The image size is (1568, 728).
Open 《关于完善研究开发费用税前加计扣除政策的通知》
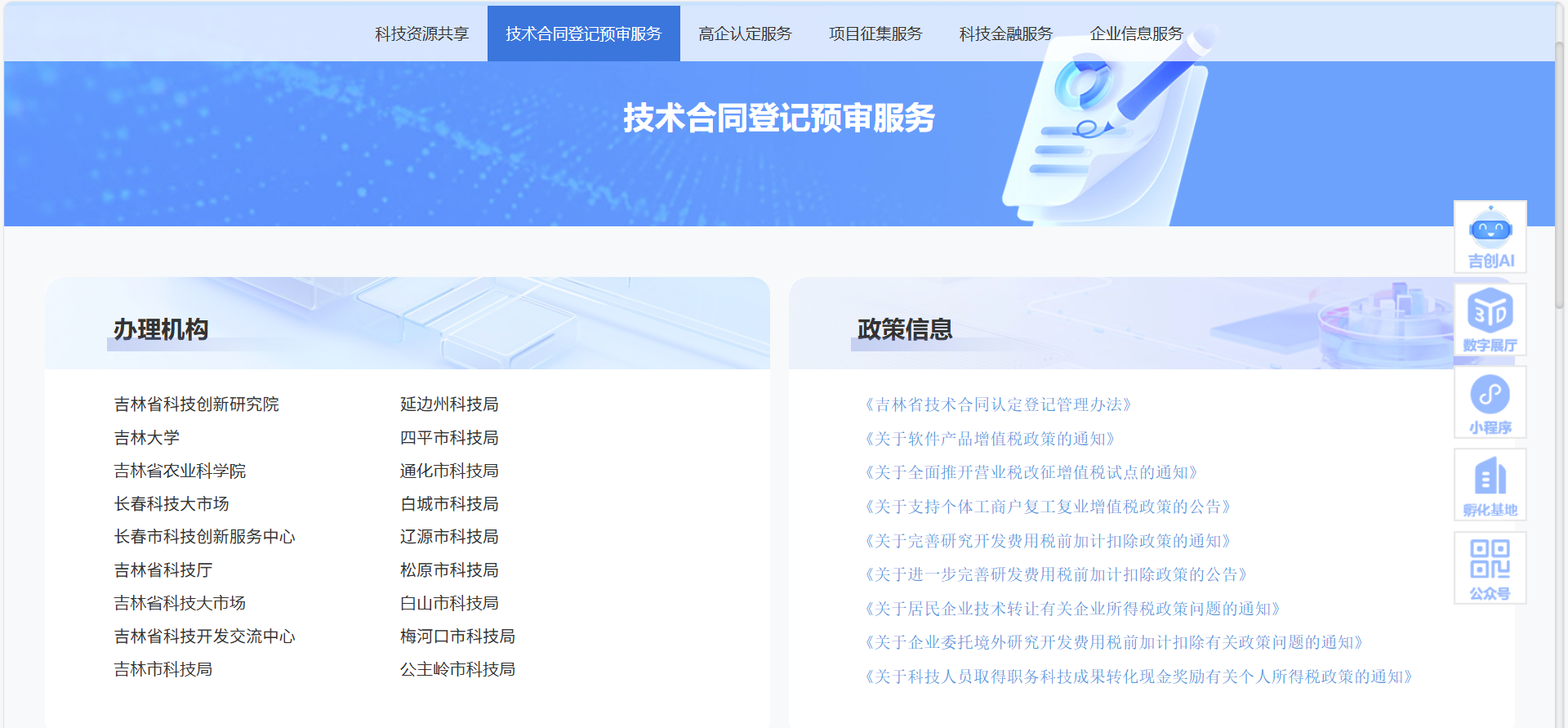coord(1048,541)
